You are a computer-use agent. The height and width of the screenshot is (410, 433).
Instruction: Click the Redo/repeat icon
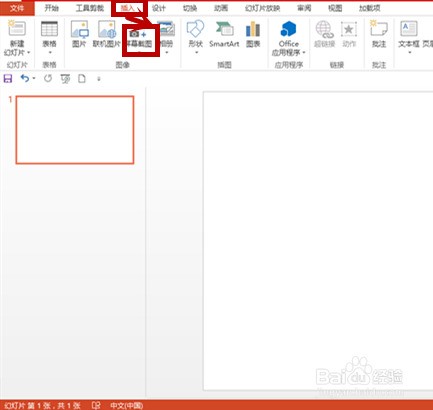pyautogui.click(x=48, y=79)
